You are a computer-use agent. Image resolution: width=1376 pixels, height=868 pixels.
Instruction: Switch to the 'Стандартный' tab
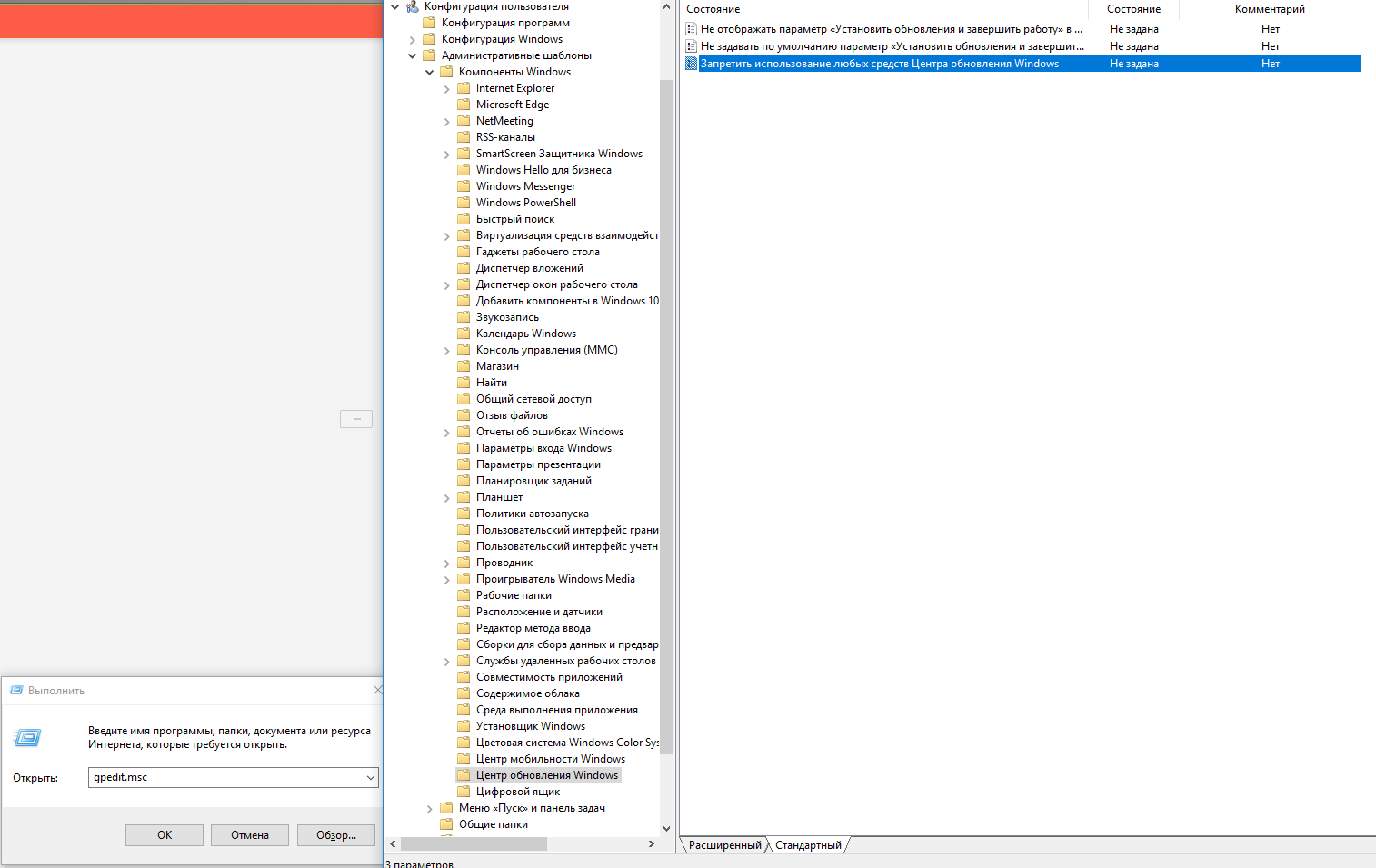pos(807,845)
